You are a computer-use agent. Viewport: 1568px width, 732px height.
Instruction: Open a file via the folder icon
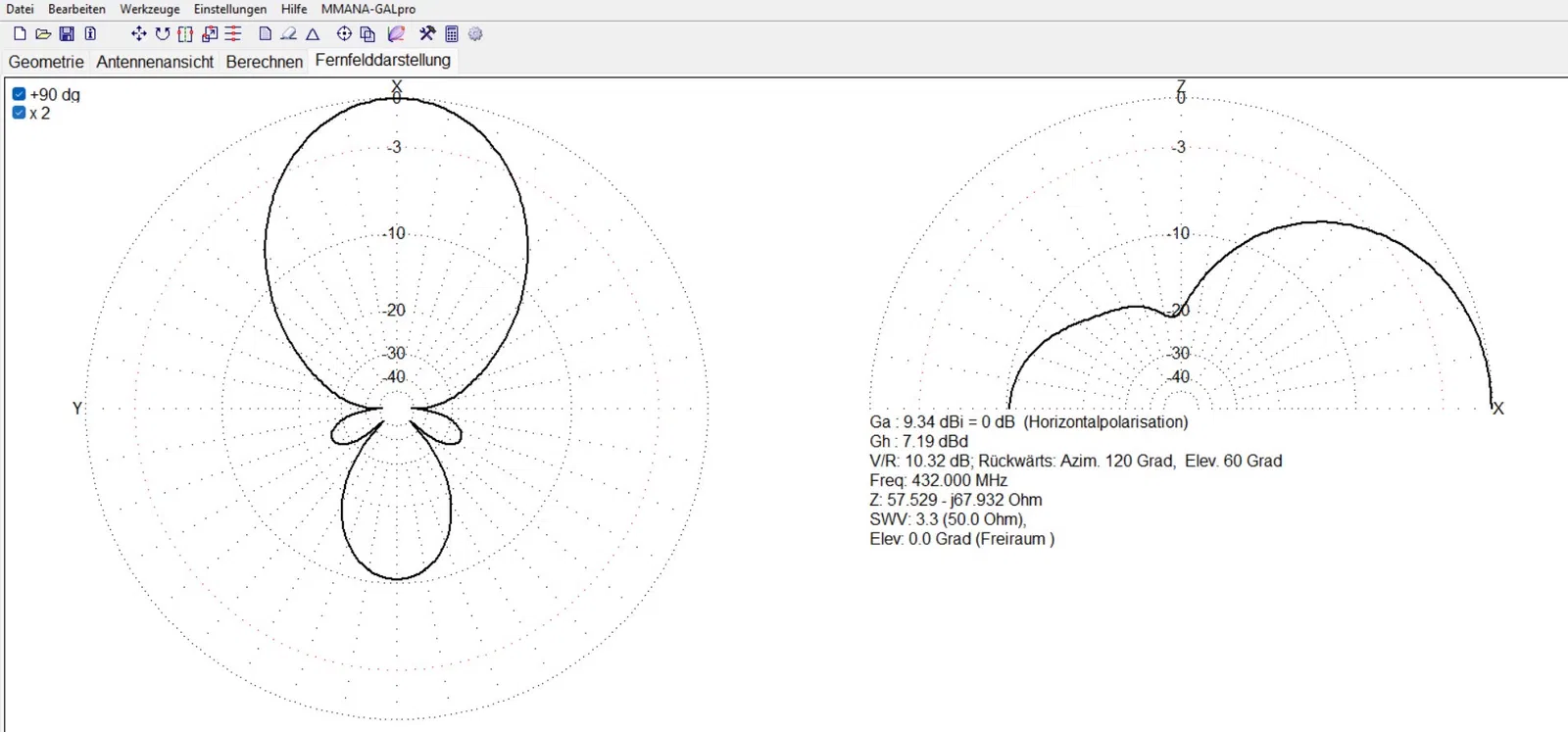click(43, 33)
